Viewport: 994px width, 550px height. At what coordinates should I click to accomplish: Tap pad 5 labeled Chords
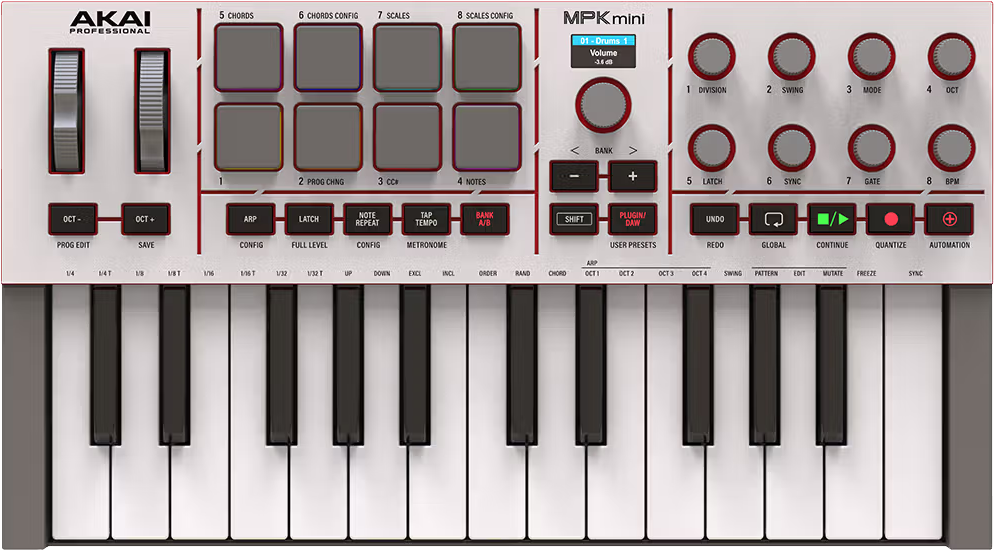[x=248, y=58]
